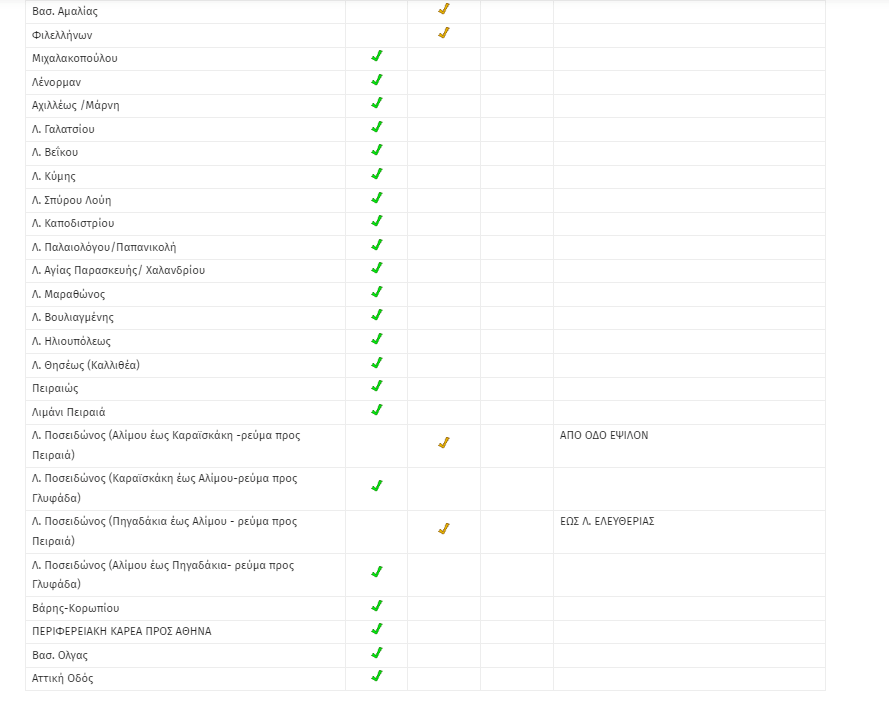Click the green checkmark for Μιχαλακοπούλου
This screenshot has width=889, height=706.
(376, 56)
